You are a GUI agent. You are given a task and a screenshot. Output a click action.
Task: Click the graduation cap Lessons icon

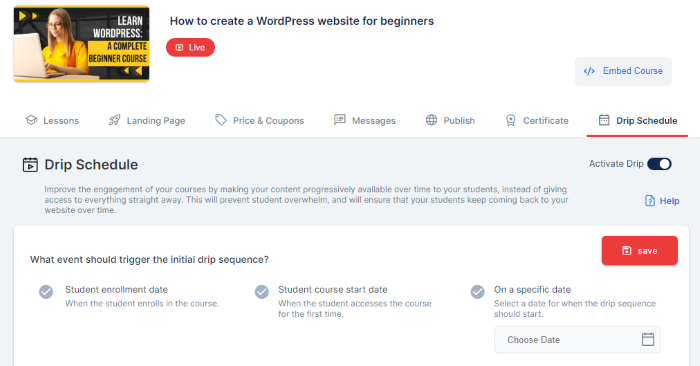[x=31, y=120]
